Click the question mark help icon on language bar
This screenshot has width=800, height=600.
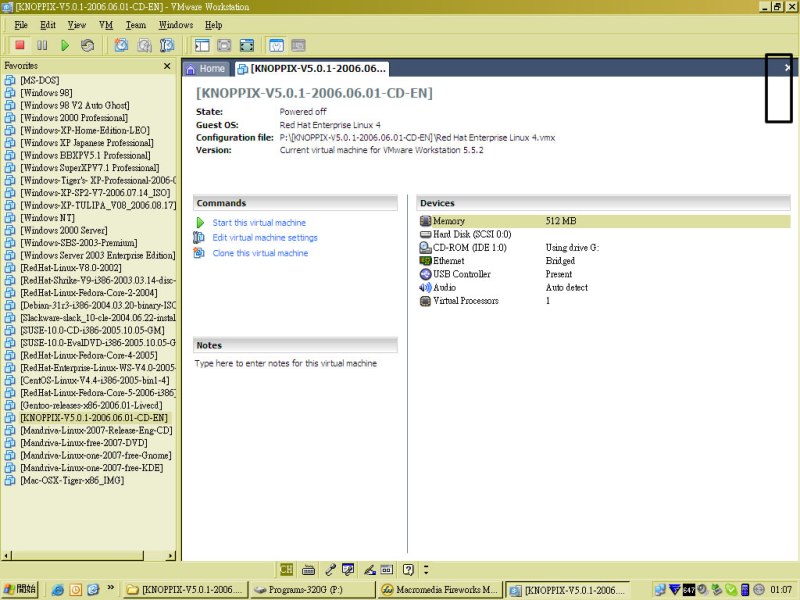click(408, 569)
